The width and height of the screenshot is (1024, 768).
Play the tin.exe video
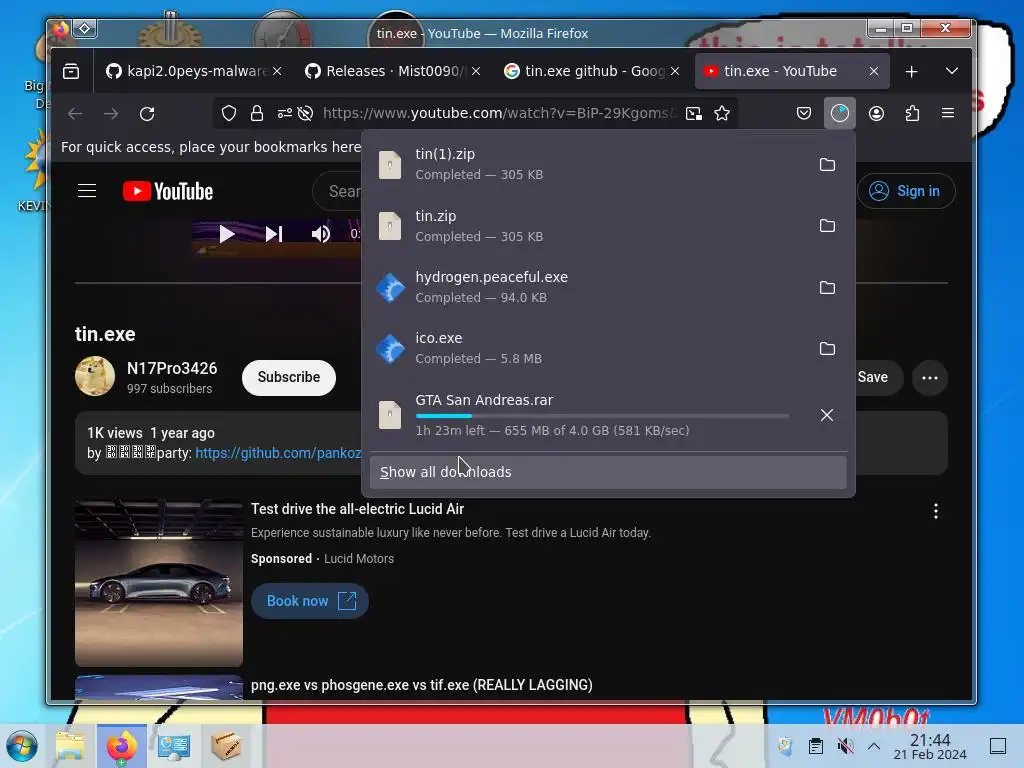pyautogui.click(x=227, y=234)
